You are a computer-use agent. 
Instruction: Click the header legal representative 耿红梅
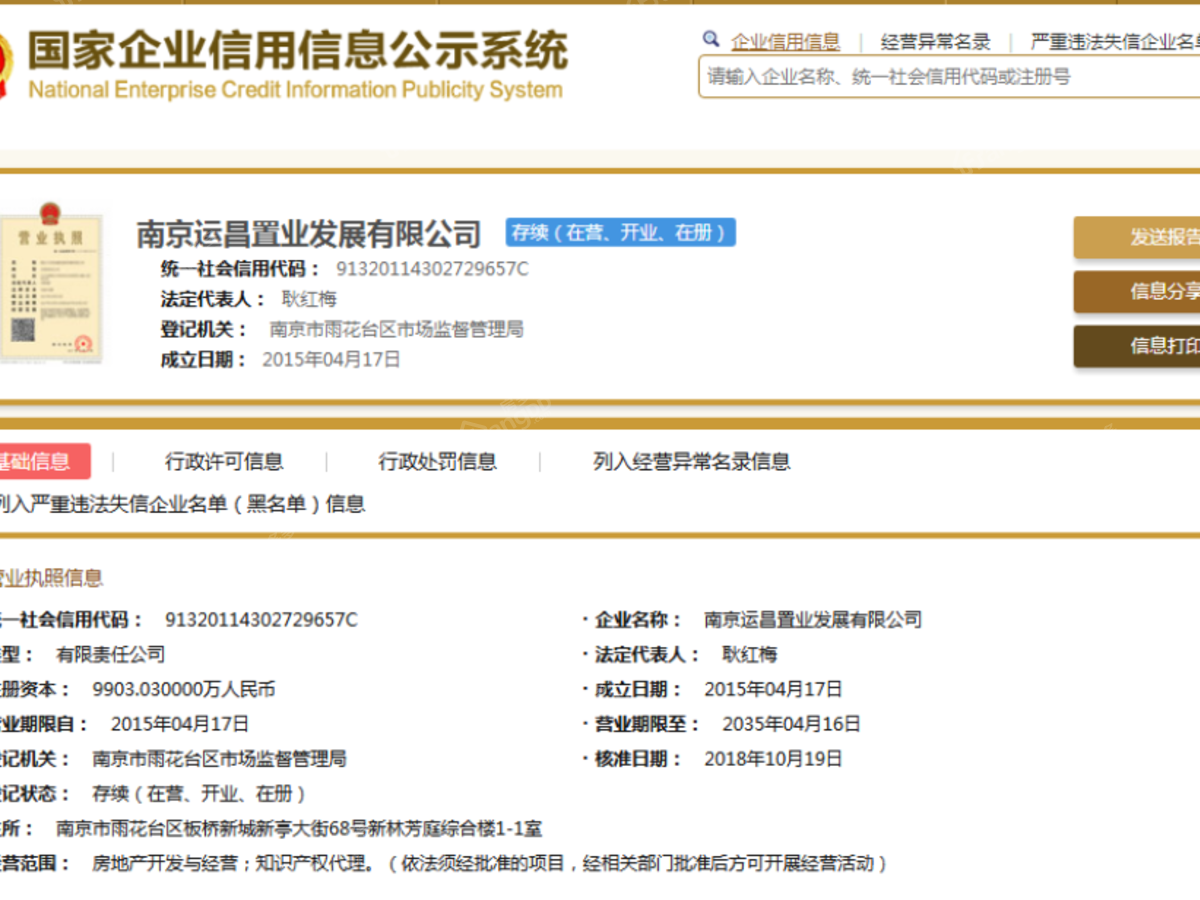(309, 299)
